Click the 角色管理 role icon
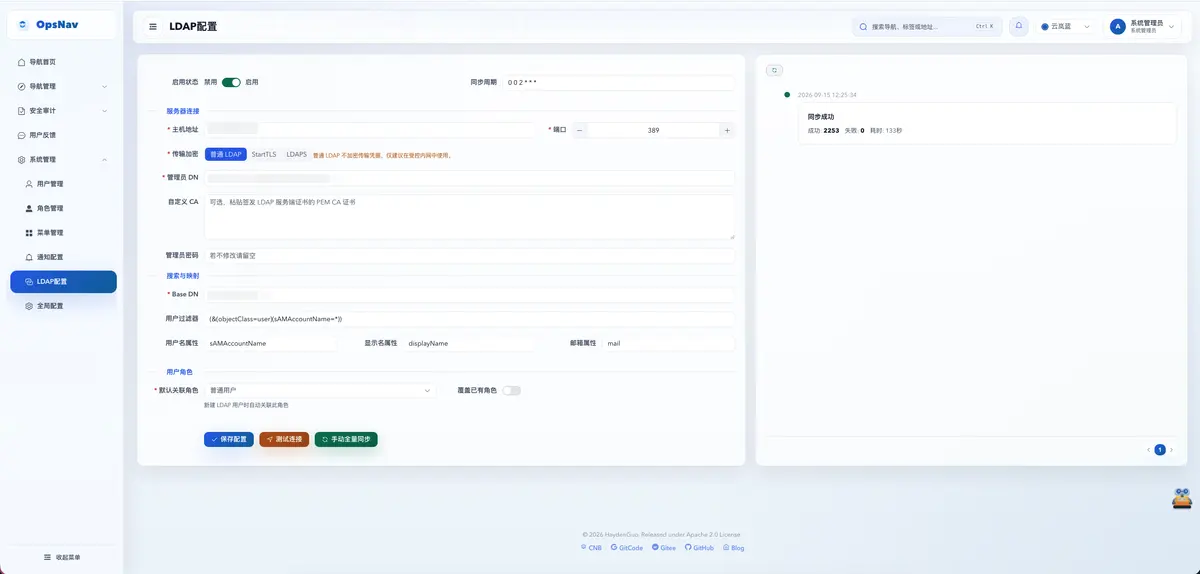This screenshot has height=574, width=1200. 29,208
